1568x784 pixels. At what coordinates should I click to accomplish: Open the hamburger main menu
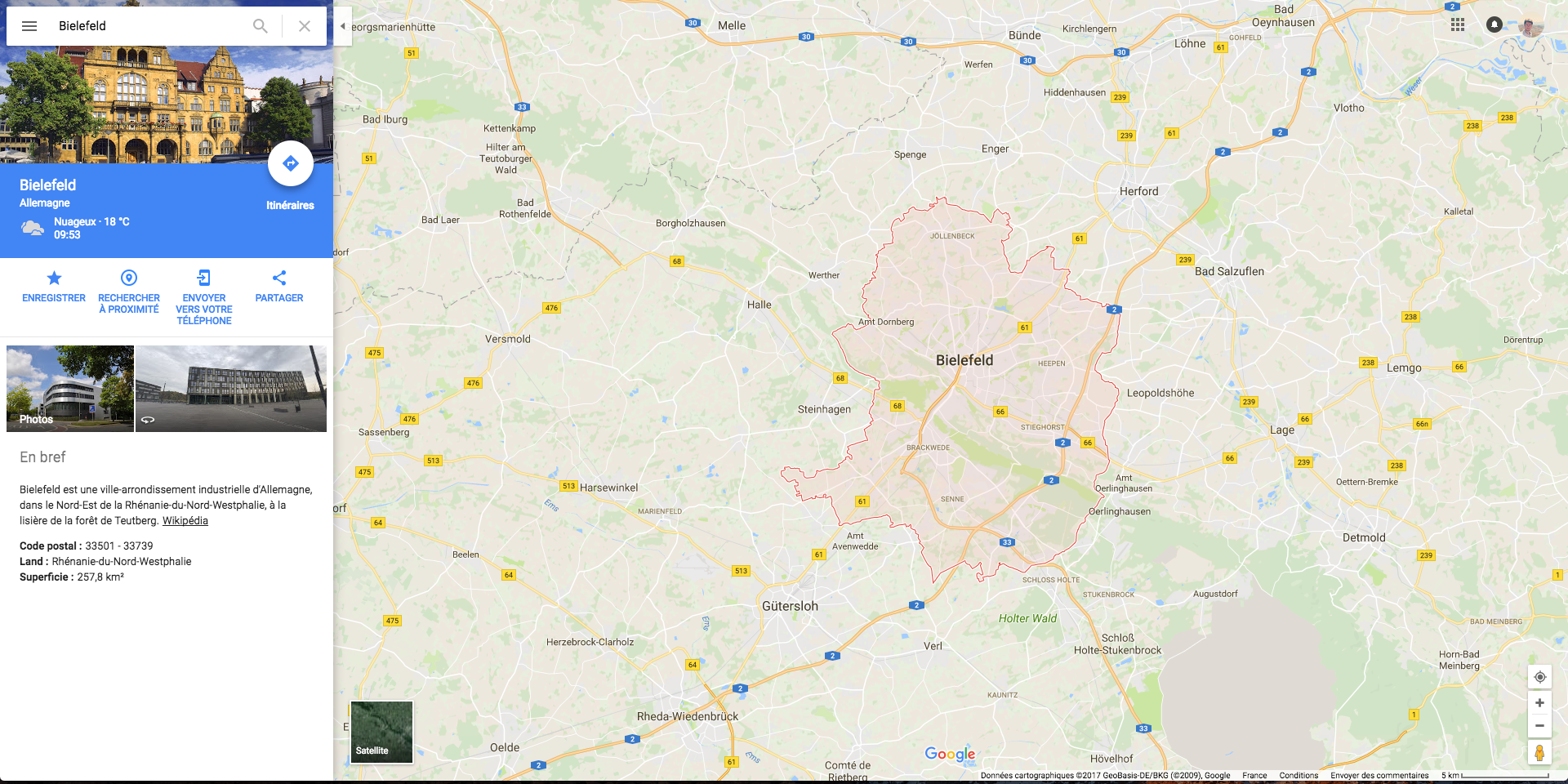tap(29, 26)
